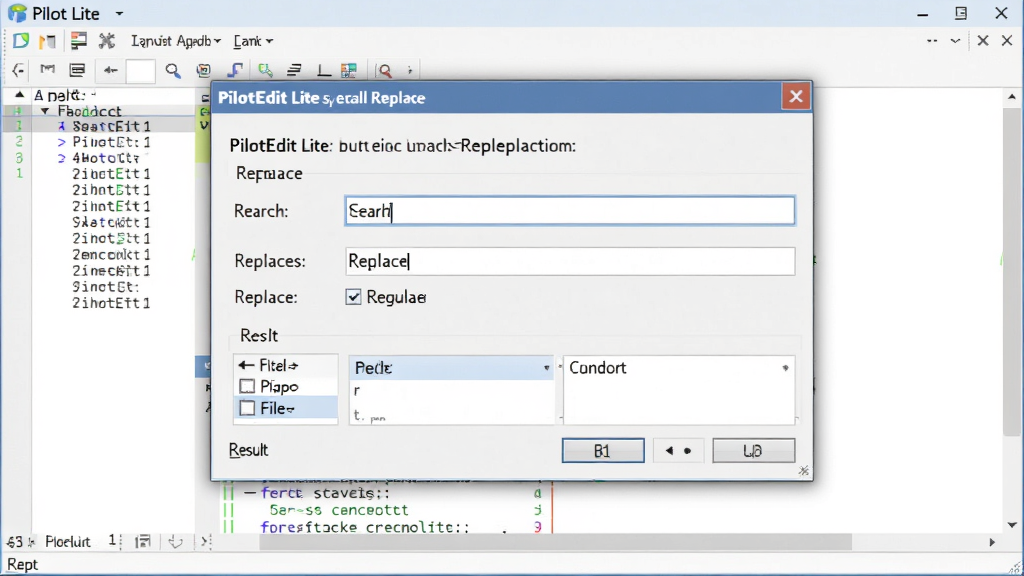
Task: Expand the PinotEt:1 tree node
Action: [x=61, y=142]
